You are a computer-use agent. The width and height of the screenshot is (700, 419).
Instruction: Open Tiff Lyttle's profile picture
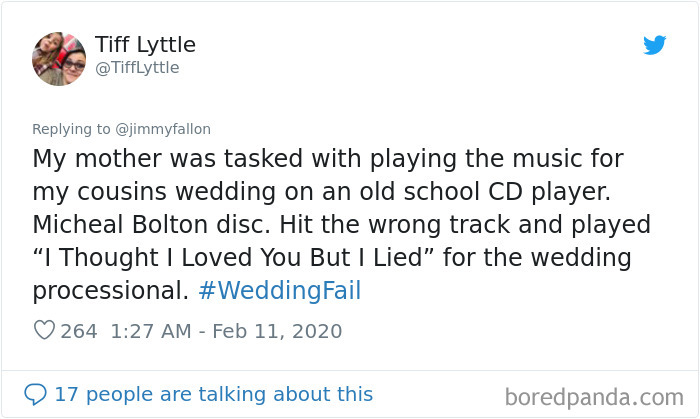click(59, 56)
